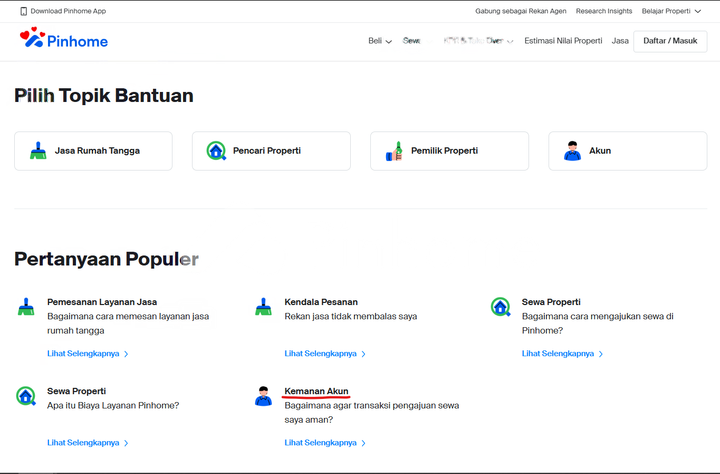Expand the Beli dropdown menu

(x=380, y=41)
